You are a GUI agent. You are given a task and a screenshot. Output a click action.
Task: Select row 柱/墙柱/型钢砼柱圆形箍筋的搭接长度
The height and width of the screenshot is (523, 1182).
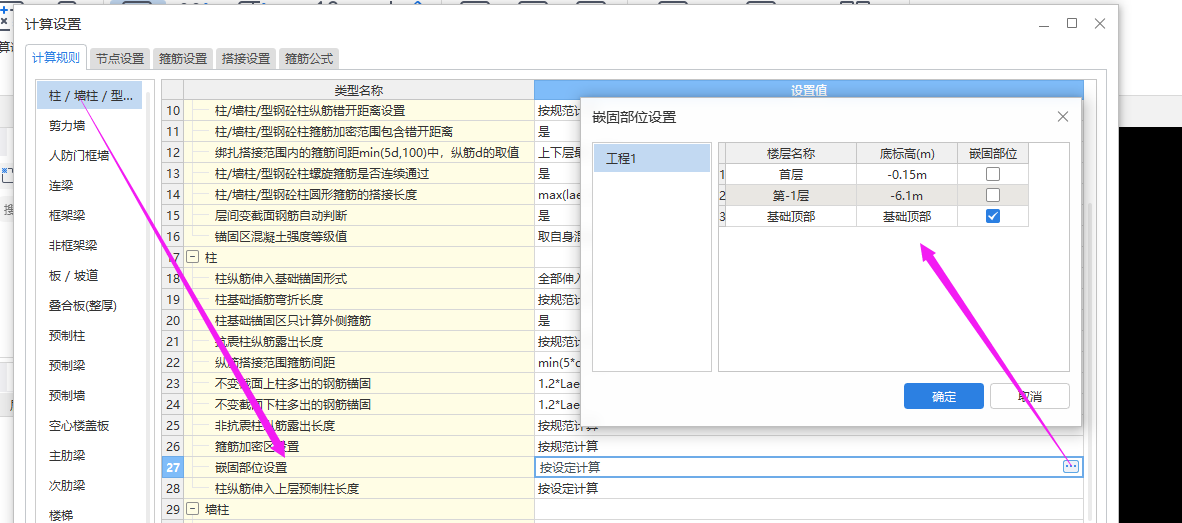[x=359, y=194]
